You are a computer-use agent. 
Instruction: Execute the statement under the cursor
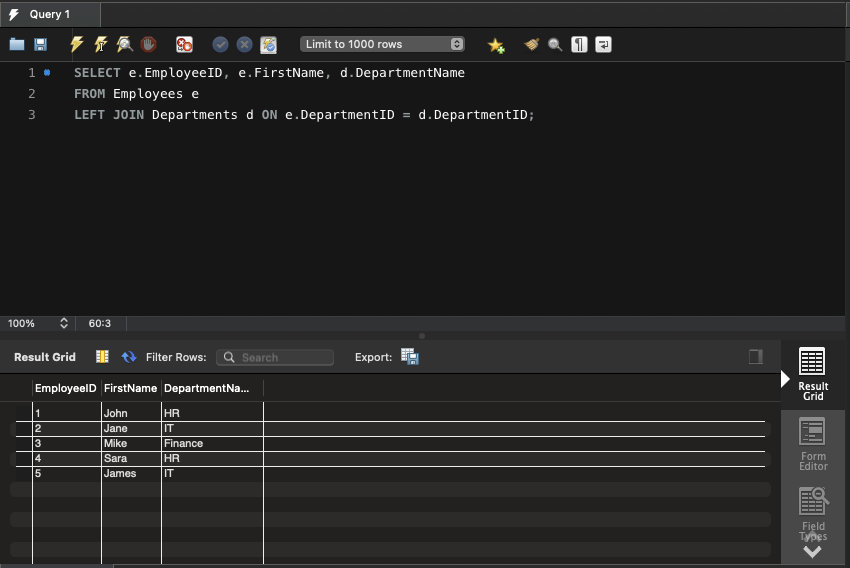[101, 45]
